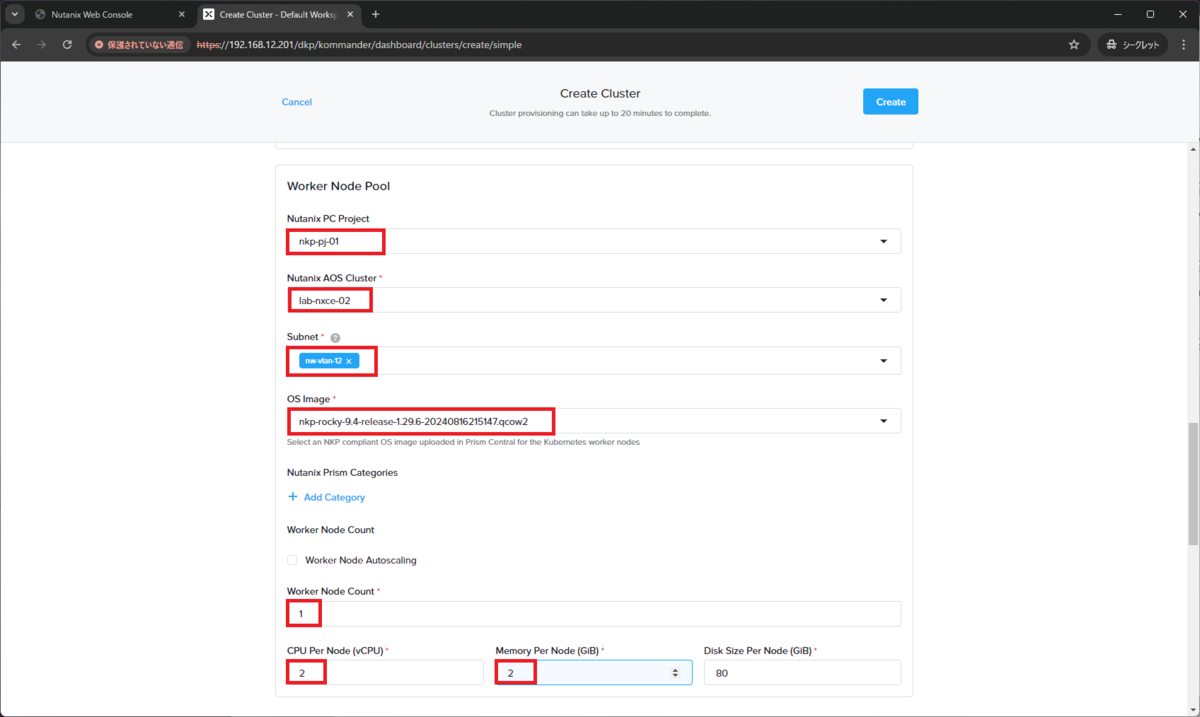
Task: Focus the Disk Size Per Node field
Action: tap(802, 673)
